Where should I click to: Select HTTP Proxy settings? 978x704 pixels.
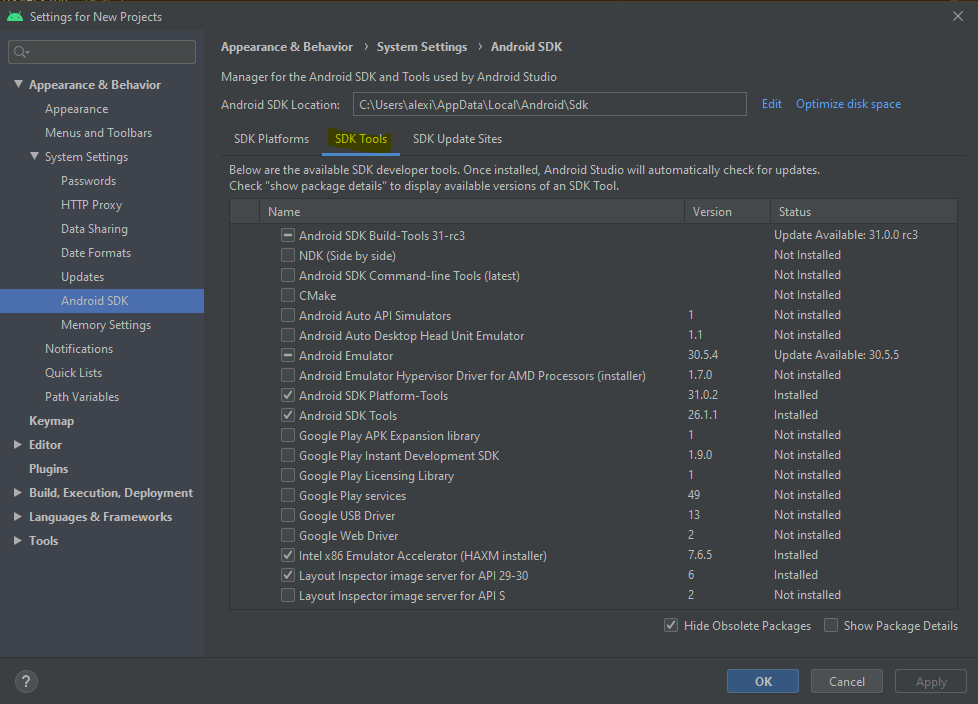coord(92,205)
